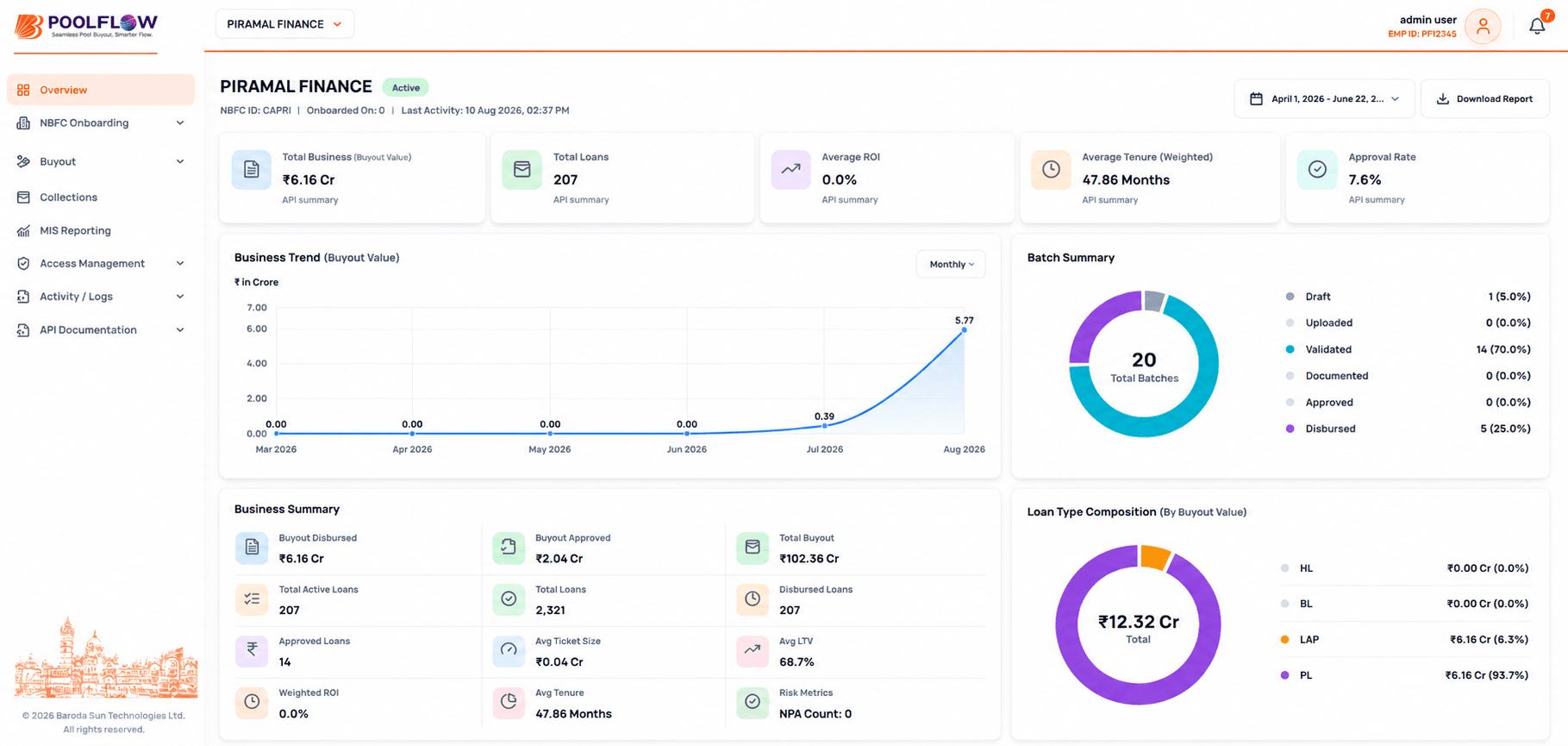Click the 0.39 data point for Jul 2026
1568x746 pixels.
click(825, 426)
